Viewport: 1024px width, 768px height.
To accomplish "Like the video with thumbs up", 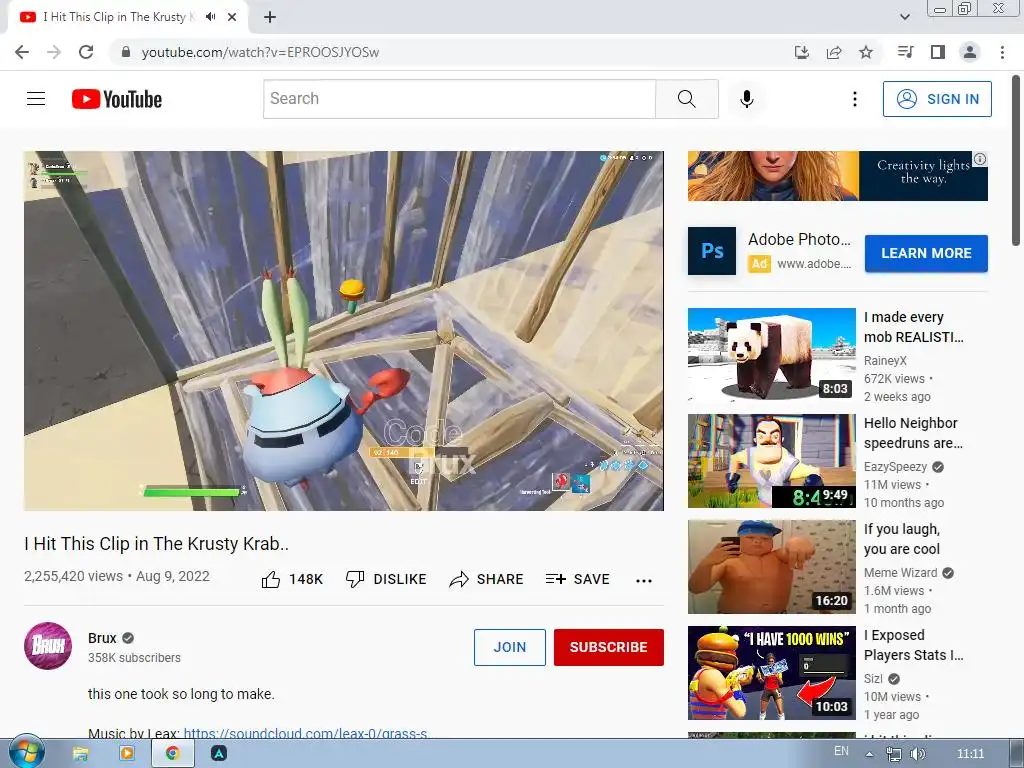I will point(292,579).
